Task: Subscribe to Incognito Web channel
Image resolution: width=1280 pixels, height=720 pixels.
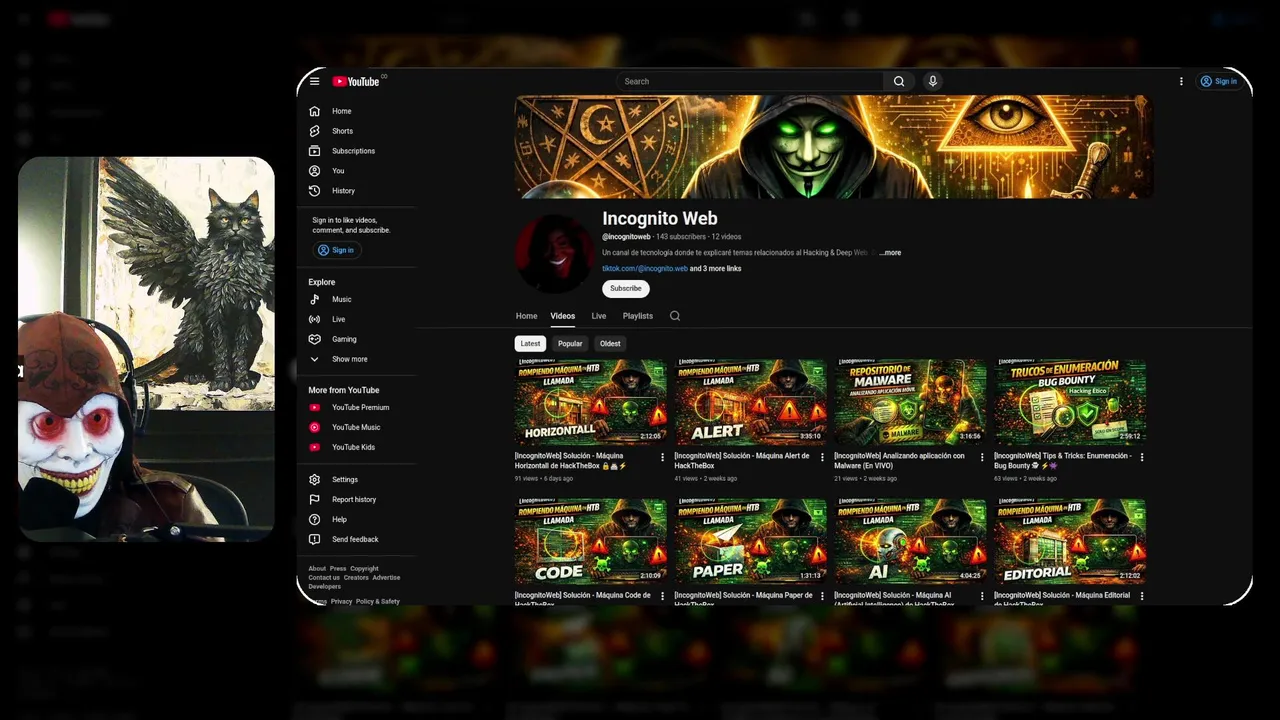Action: tap(626, 288)
